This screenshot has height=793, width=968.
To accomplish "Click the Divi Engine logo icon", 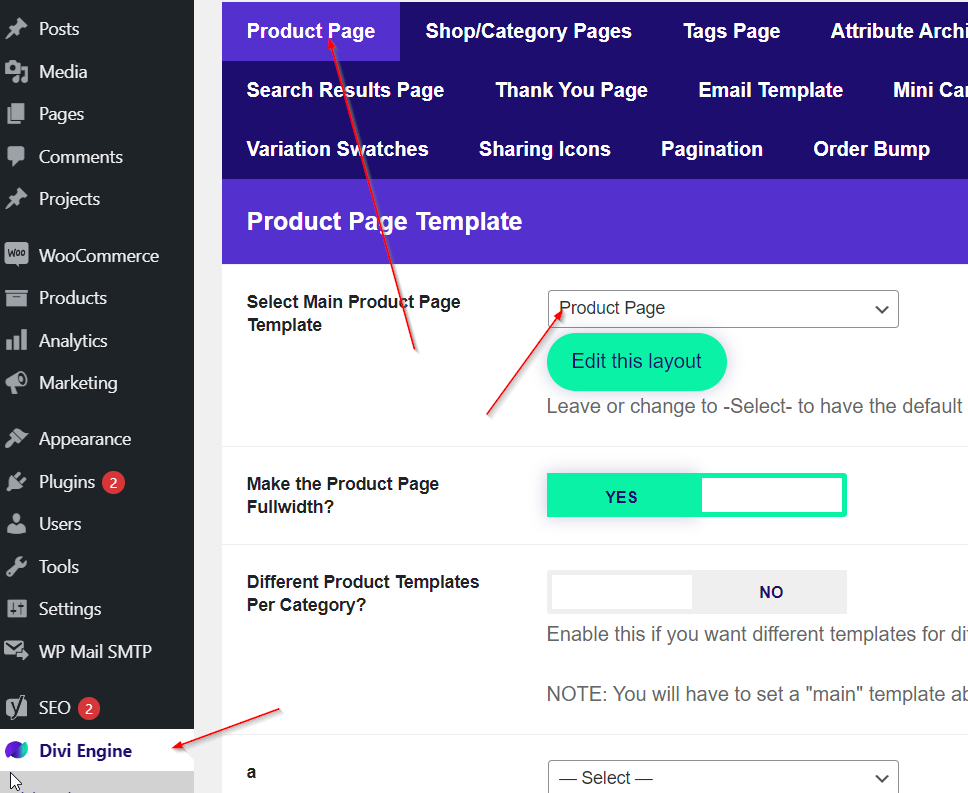I will (16, 751).
